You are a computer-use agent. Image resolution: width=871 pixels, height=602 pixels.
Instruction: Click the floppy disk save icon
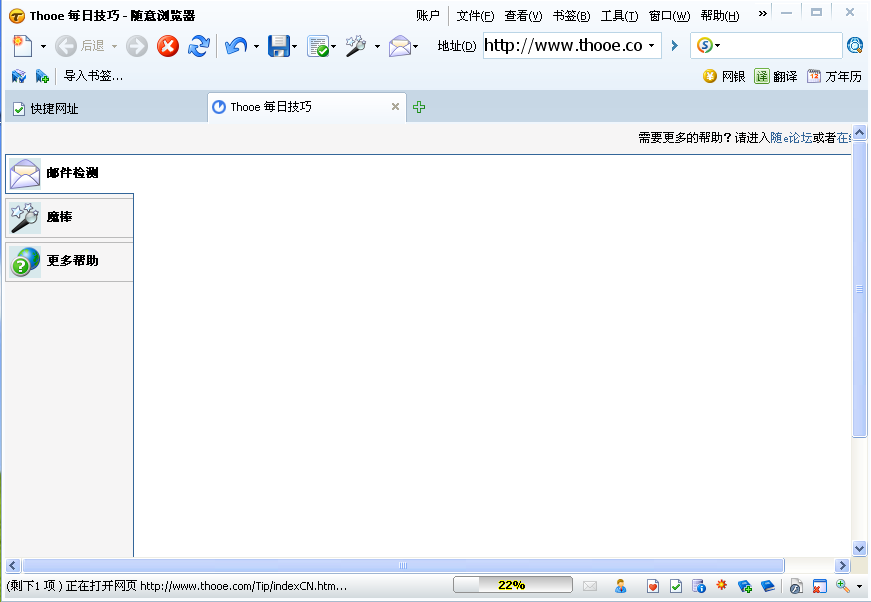click(279, 46)
